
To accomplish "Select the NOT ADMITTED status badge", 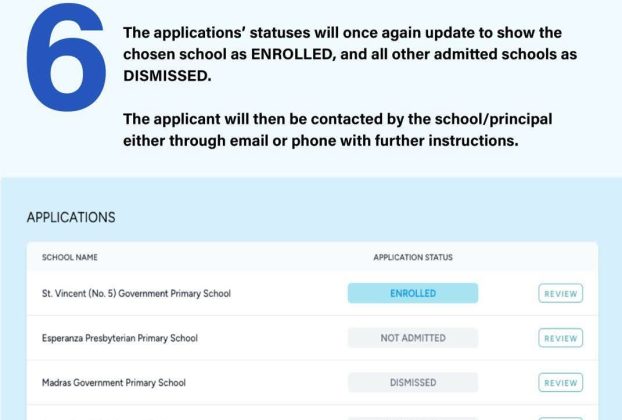I will (x=413, y=338).
